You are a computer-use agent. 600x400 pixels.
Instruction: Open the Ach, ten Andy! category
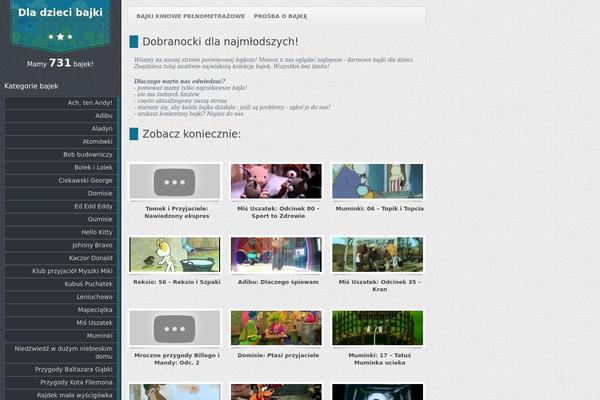[x=61, y=103]
